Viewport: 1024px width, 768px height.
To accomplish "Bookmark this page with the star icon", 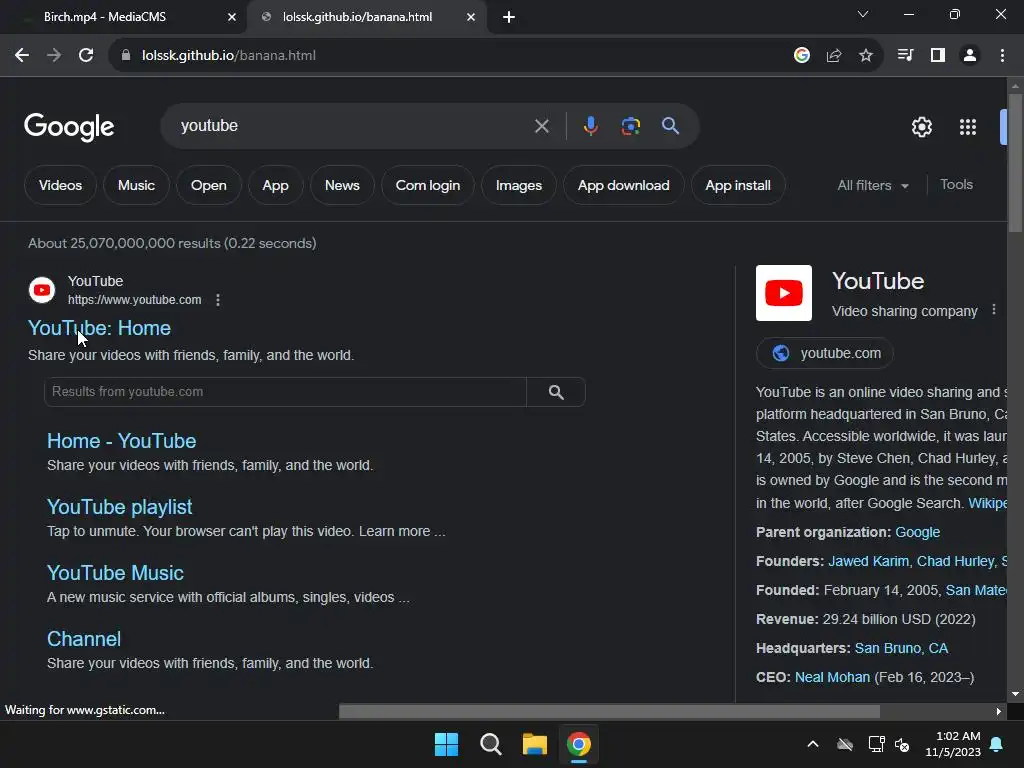I will (866, 56).
